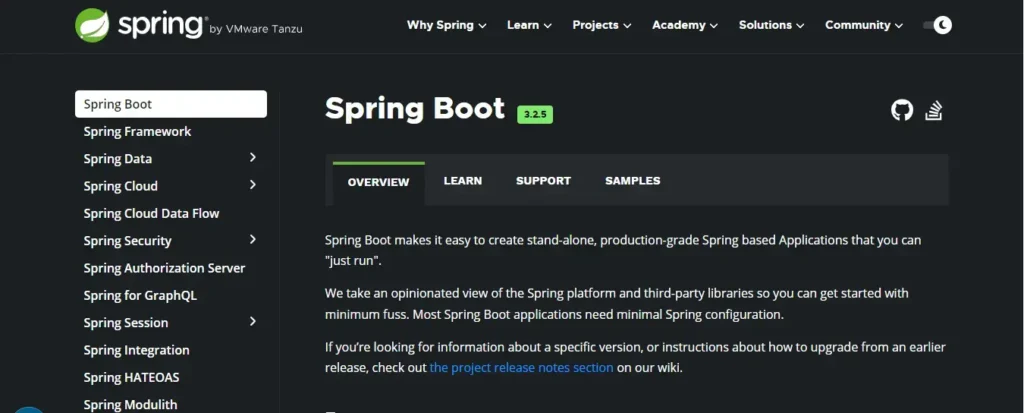Switch to the SUPPORT tab

(543, 181)
